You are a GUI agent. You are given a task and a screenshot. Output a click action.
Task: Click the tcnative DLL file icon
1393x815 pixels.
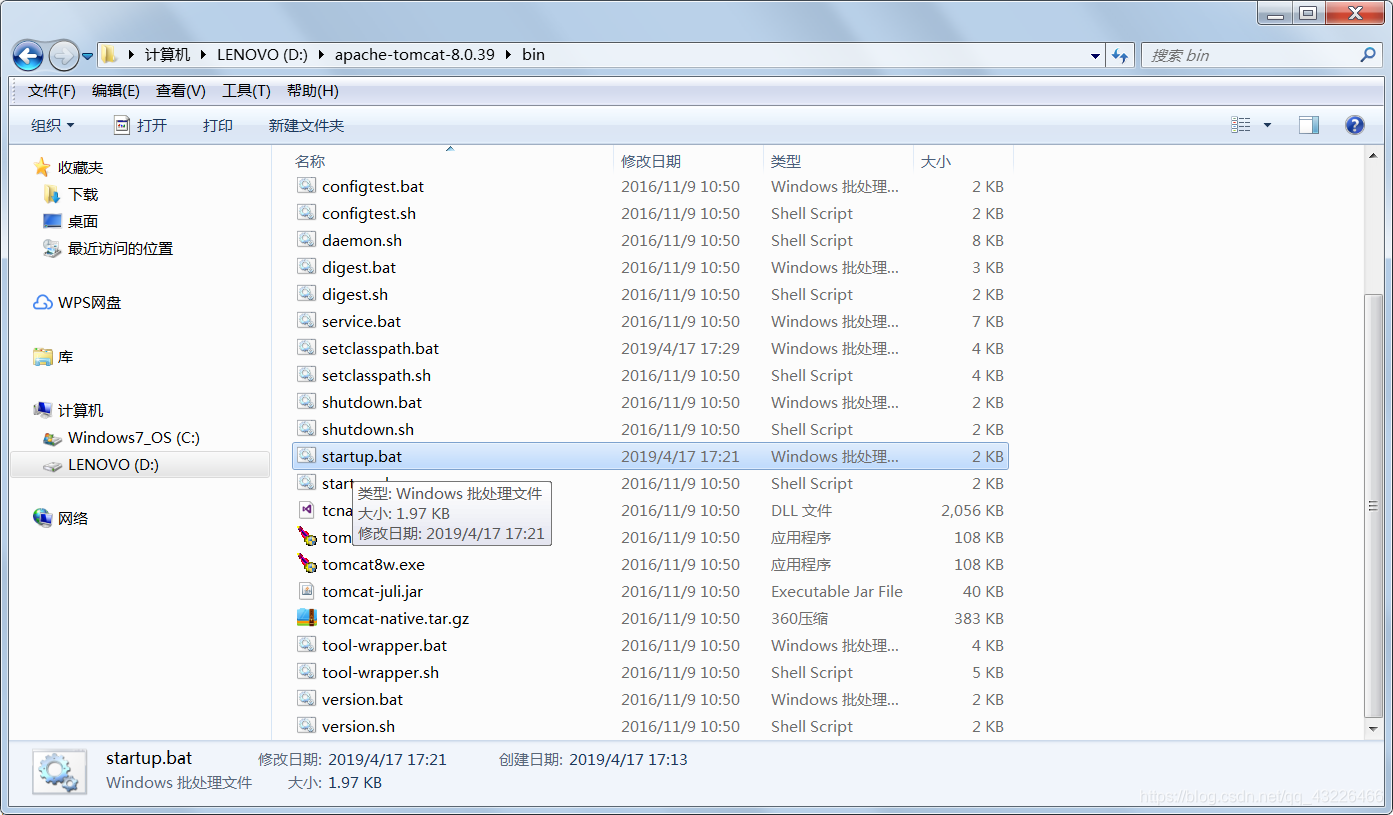[x=306, y=510]
